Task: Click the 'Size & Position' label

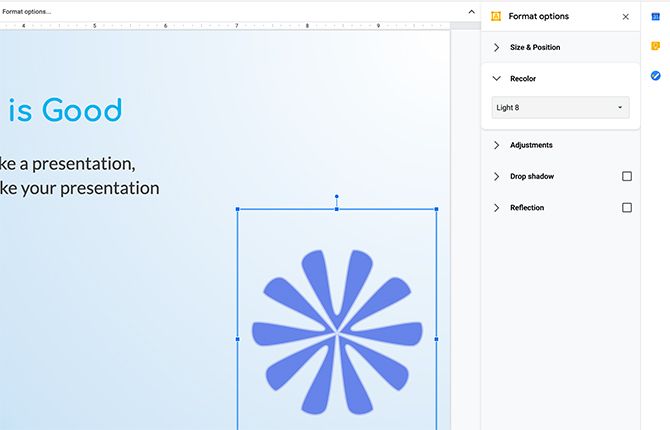Action: point(535,47)
